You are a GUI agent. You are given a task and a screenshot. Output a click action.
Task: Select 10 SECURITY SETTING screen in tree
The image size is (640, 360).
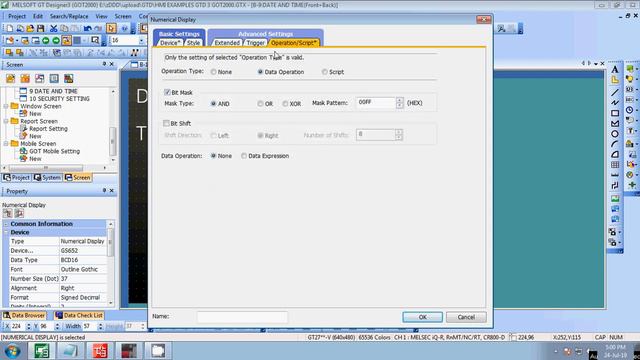tap(59, 99)
